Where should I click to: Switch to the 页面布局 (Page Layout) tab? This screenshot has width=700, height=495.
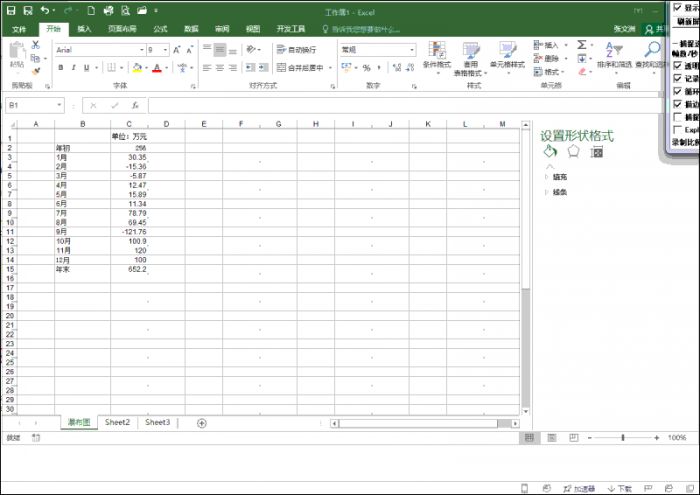coord(122,29)
